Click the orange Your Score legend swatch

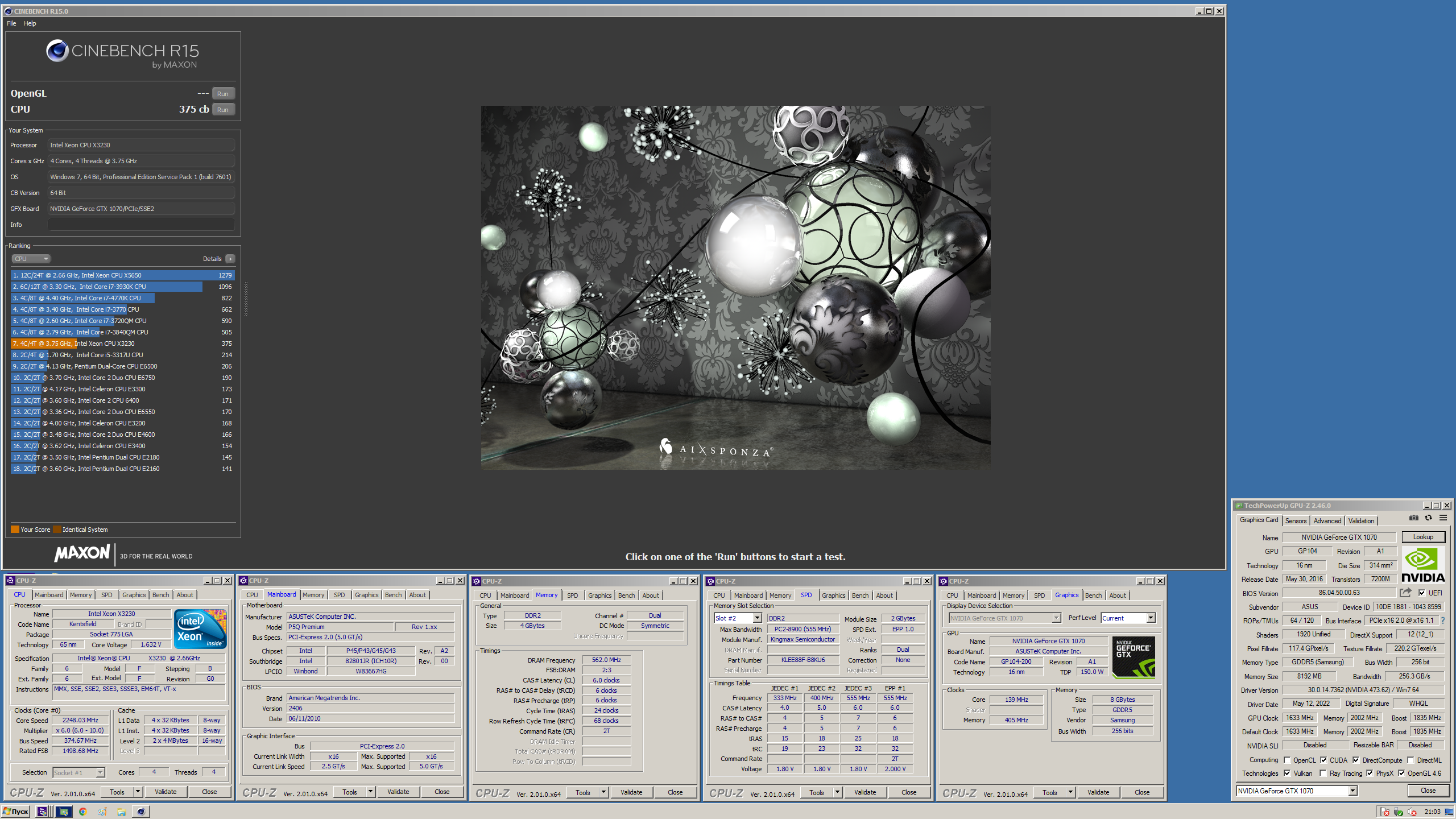point(15,530)
